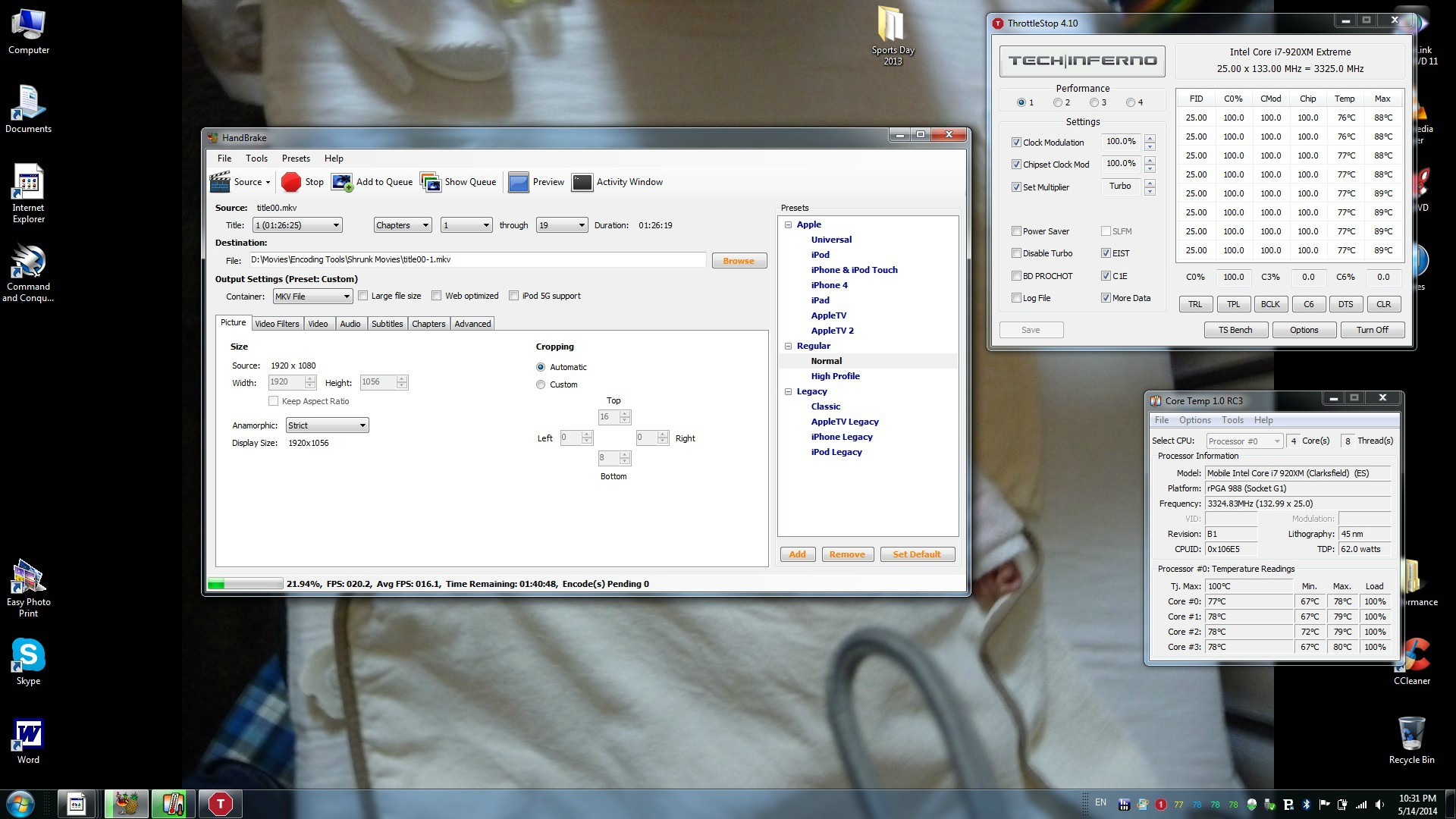Select the High Profile preset
The image size is (1456, 819).
[x=835, y=376]
